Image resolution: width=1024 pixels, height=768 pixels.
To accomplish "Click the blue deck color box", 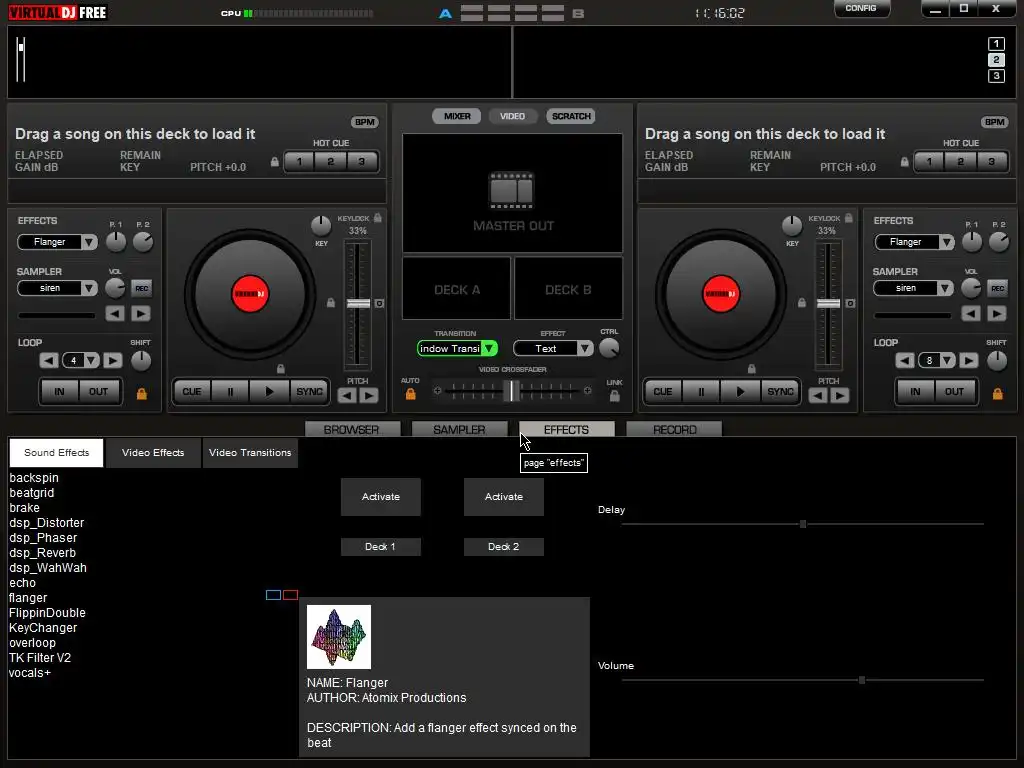I will tap(274, 595).
